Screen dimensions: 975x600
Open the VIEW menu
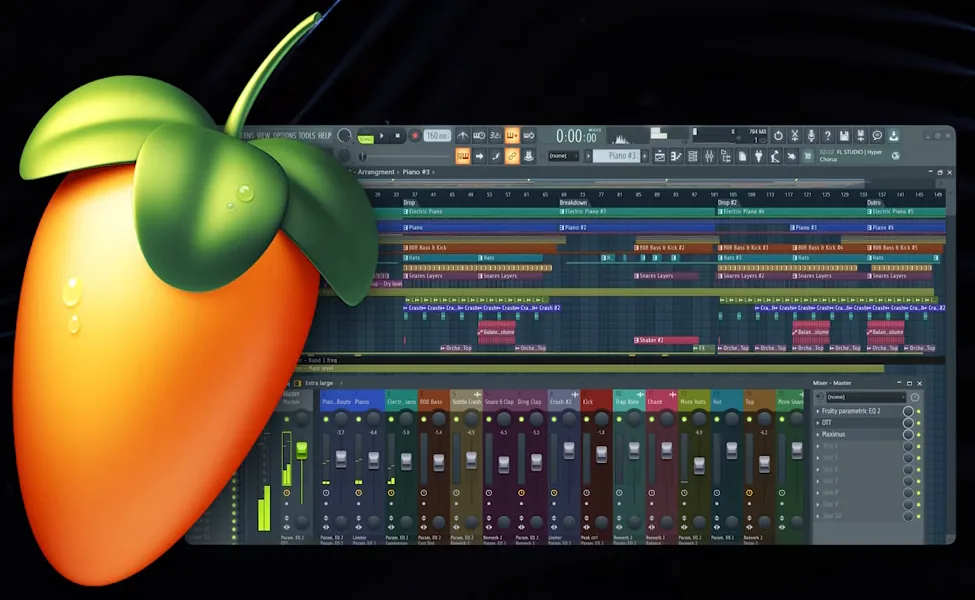pyautogui.click(x=264, y=136)
